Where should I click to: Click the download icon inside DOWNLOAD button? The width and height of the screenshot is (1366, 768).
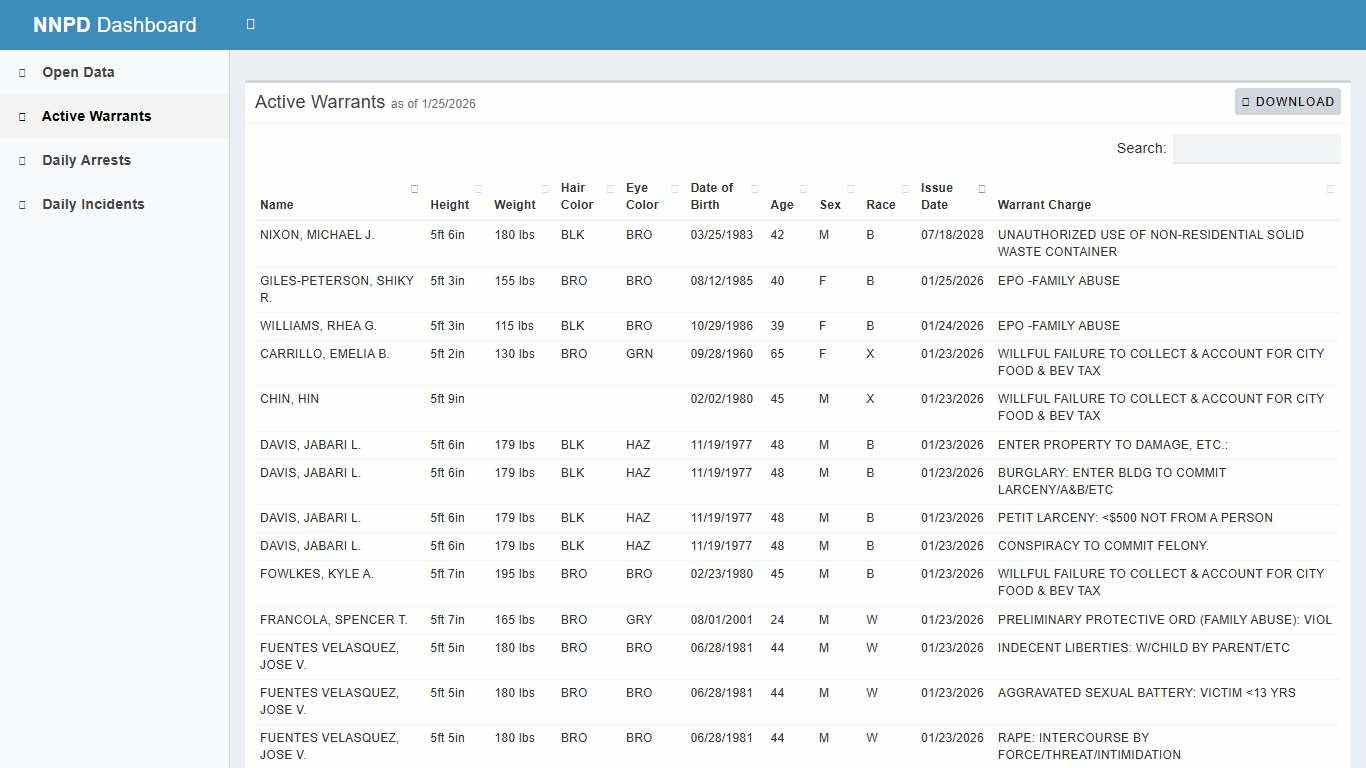point(1246,101)
